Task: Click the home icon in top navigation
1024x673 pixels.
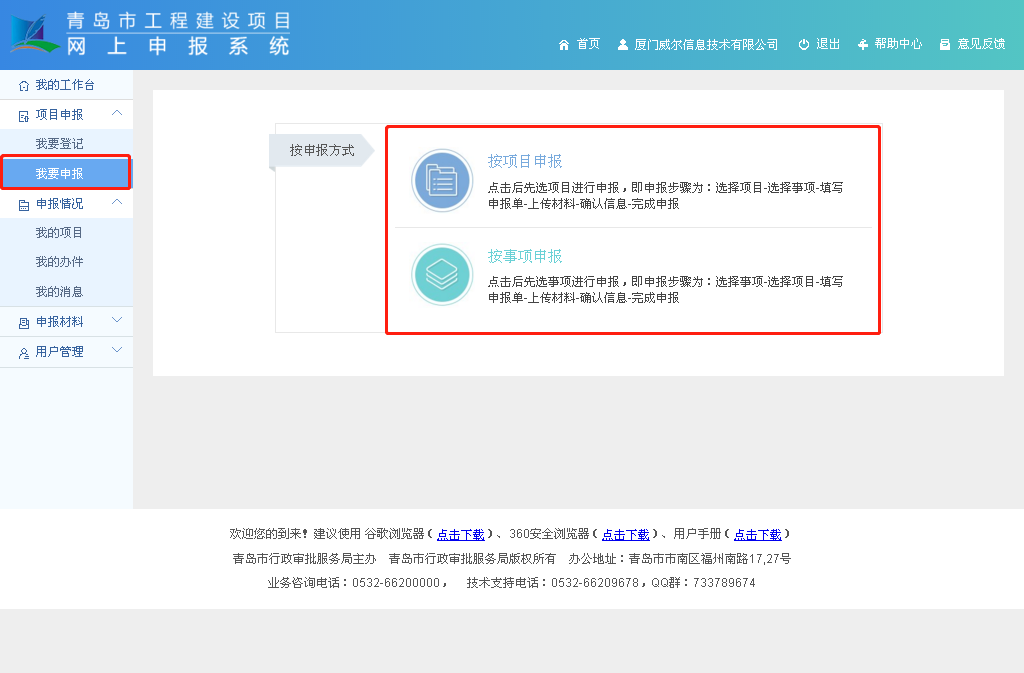Action: coord(564,45)
